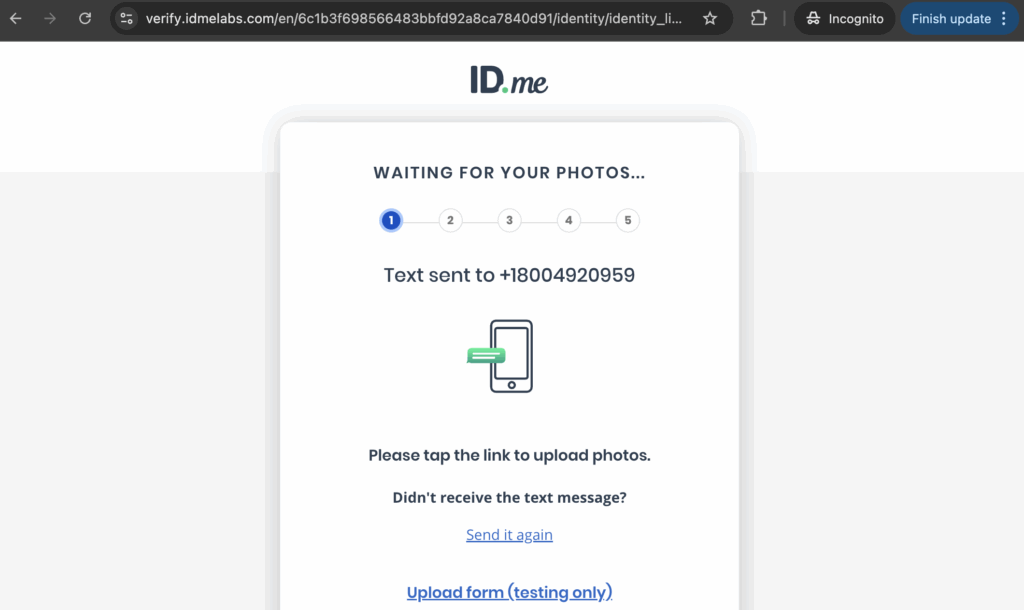Click the step 4 circle
This screenshot has height=610, width=1024.
coord(569,221)
